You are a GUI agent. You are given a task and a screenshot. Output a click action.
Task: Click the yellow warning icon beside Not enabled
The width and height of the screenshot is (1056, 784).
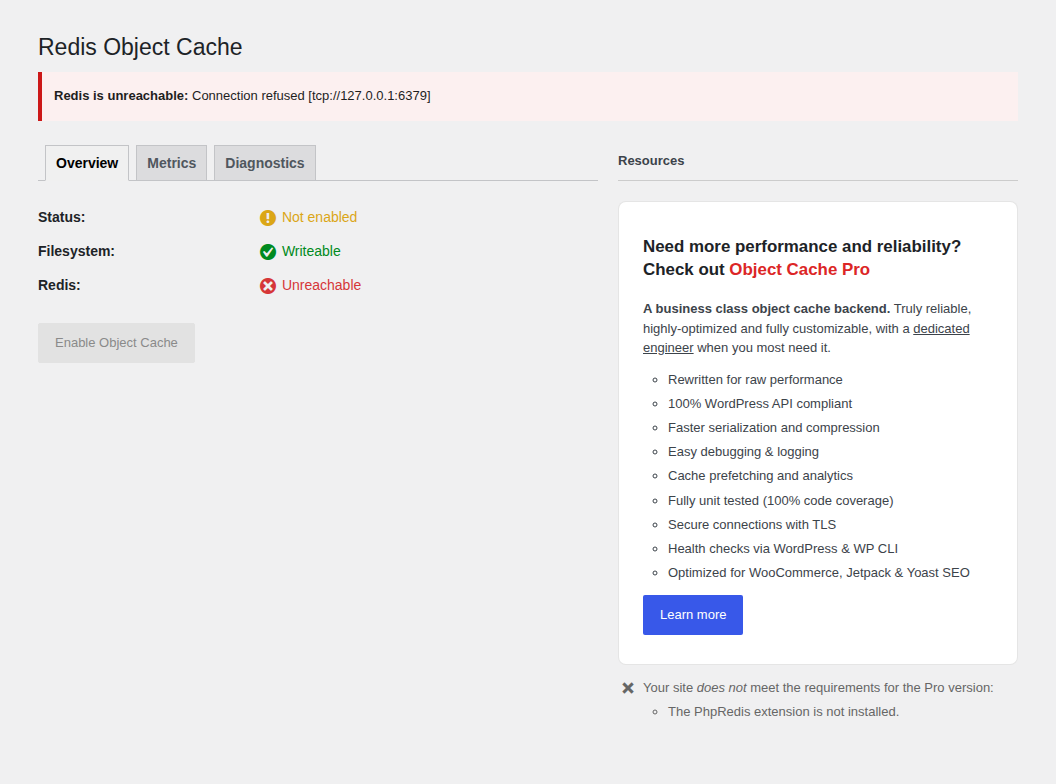coord(267,218)
